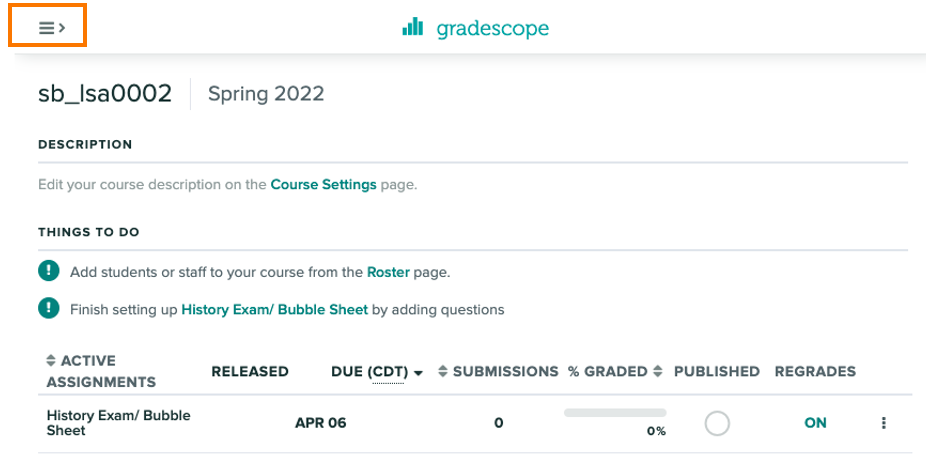
Task: Click the Released column header
Action: coord(250,372)
